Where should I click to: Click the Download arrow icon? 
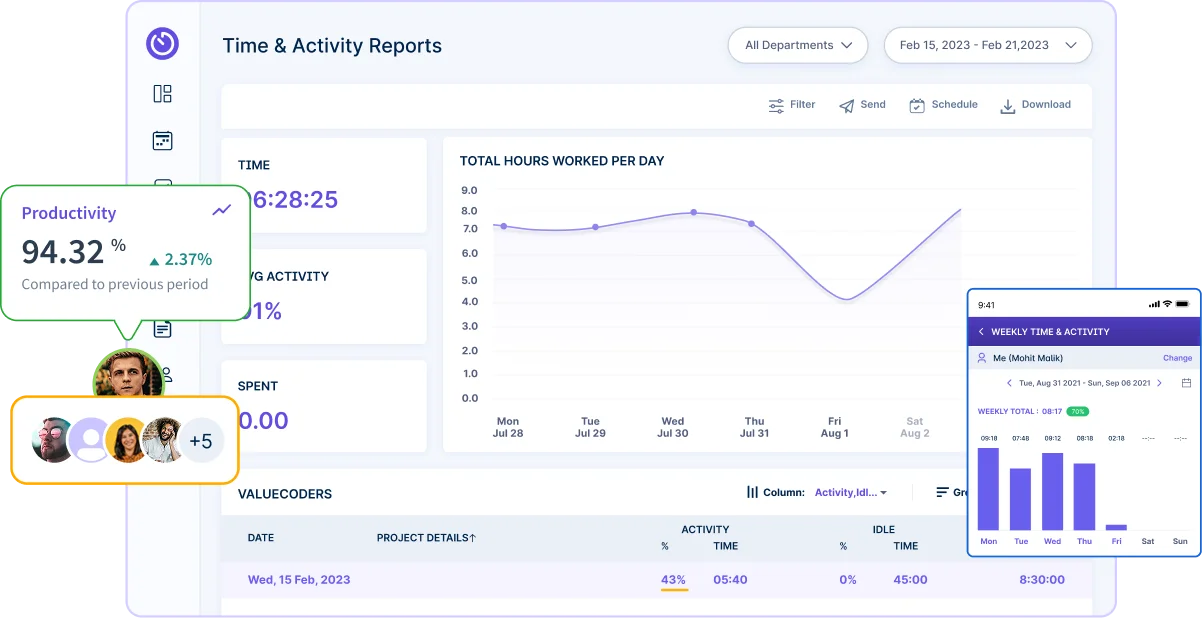[x=1008, y=105]
